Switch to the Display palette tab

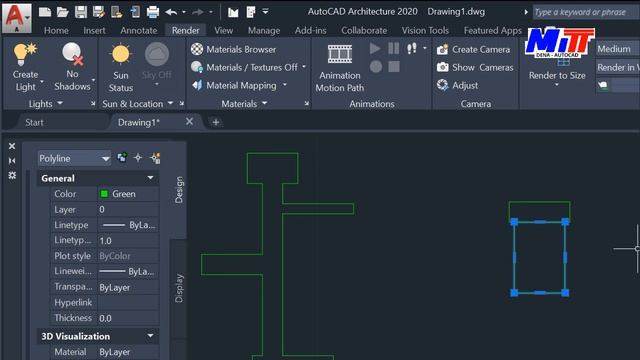tap(179, 288)
